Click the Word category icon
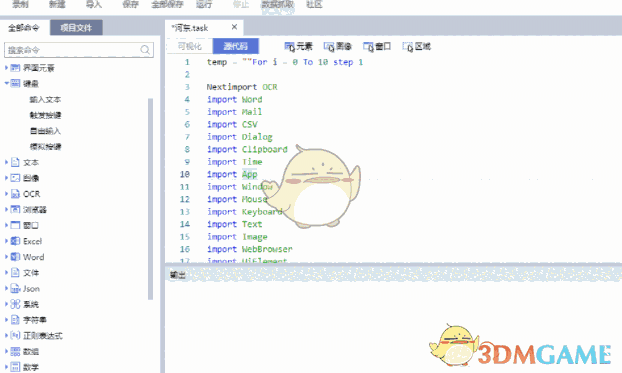The image size is (622, 373). 15,257
